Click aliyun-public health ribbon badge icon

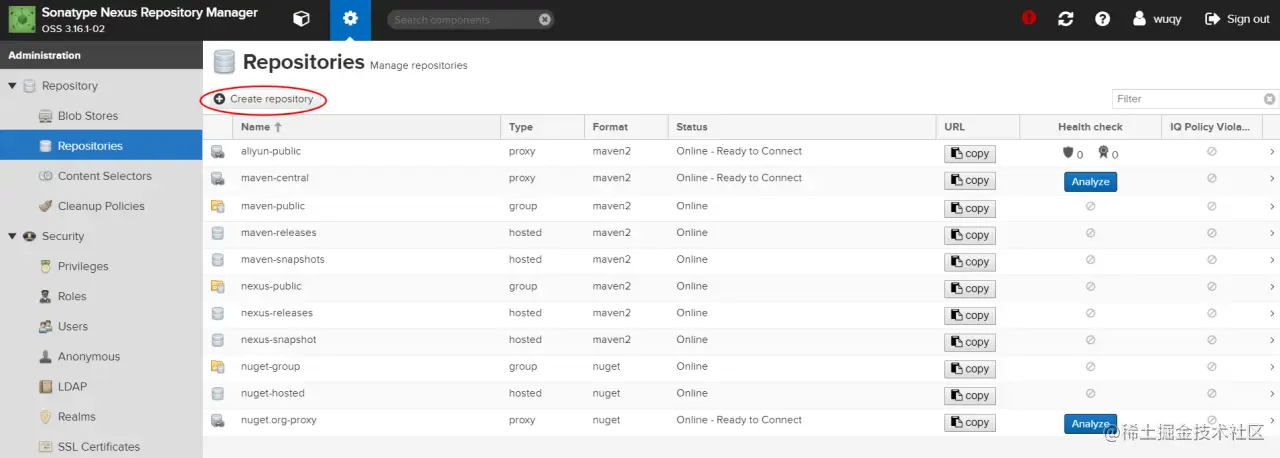1103,153
